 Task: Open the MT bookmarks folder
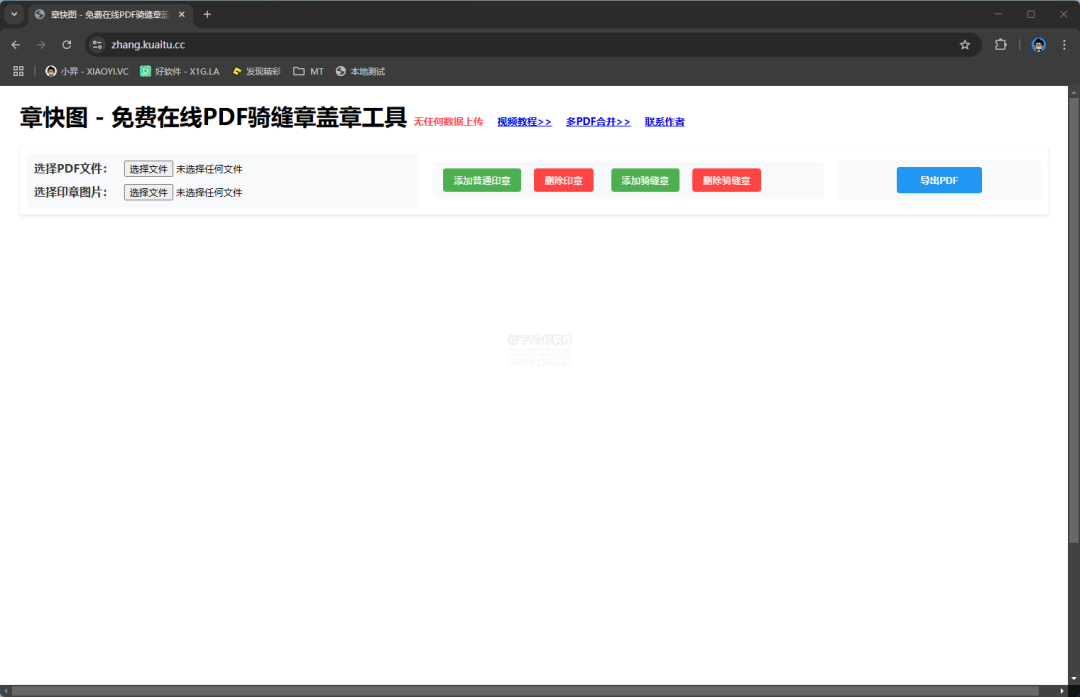point(309,71)
